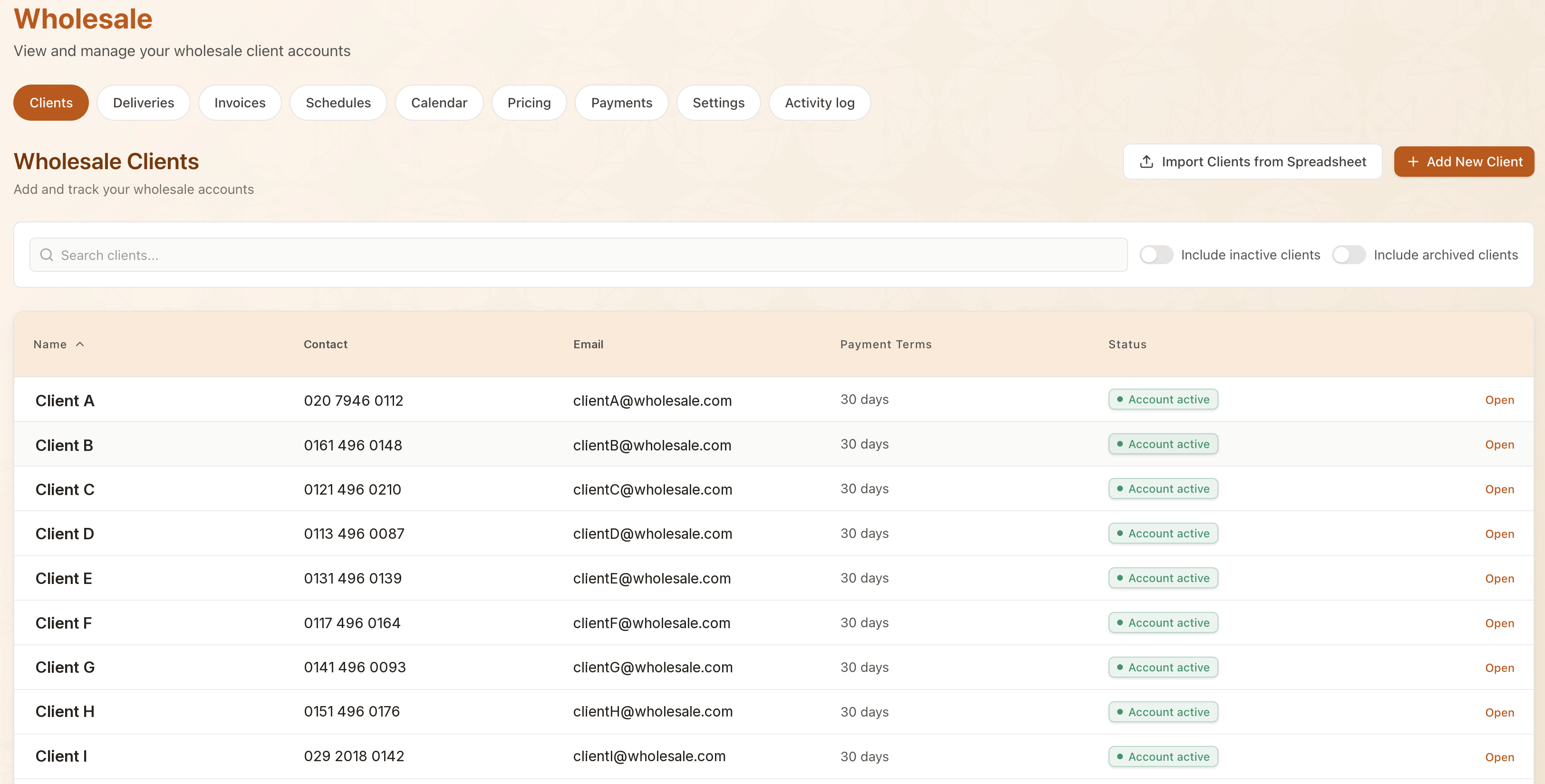The image size is (1545, 784).
Task: Click Client C's 30 days payment terms
Action: point(864,489)
